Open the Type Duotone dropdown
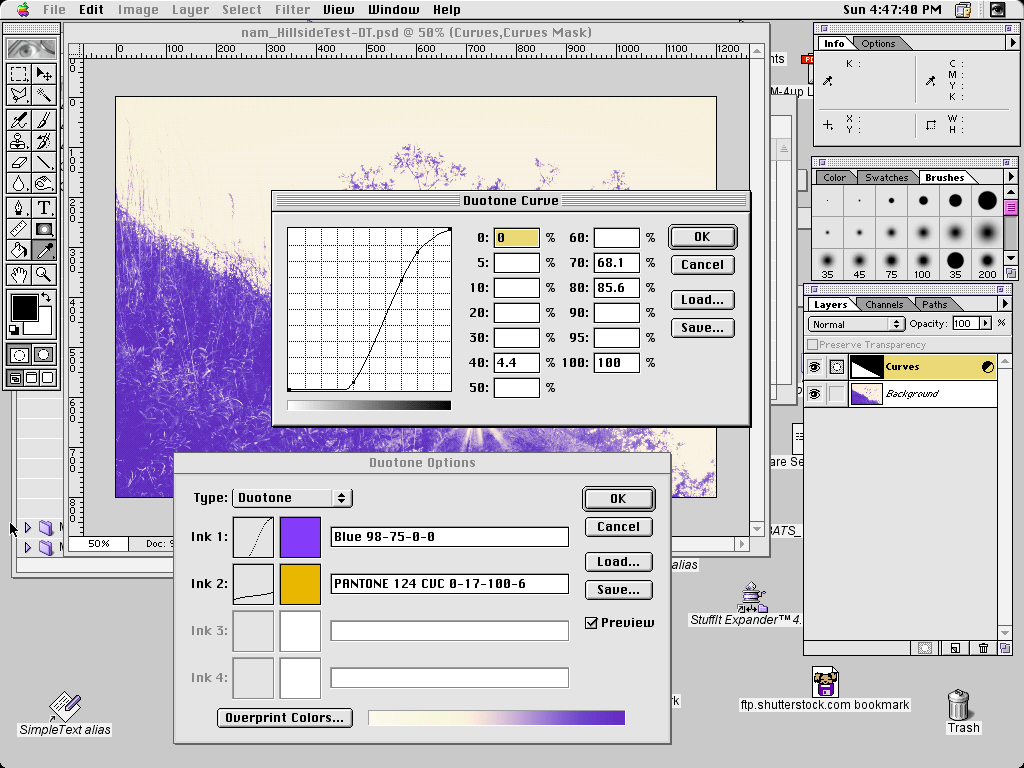1024x768 pixels. (x=292, y=498)
